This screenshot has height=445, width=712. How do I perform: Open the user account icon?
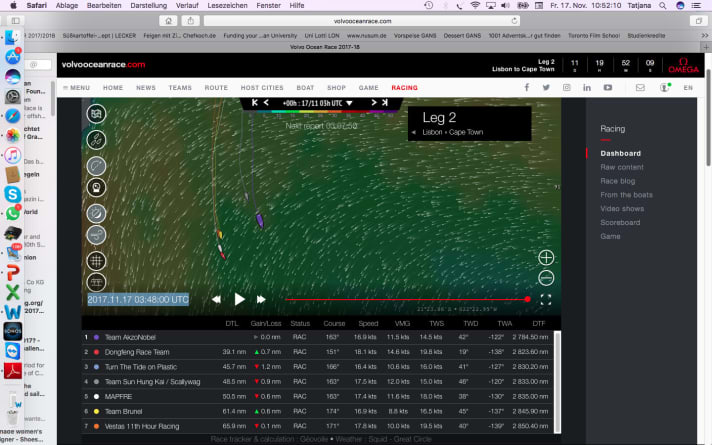665,87
